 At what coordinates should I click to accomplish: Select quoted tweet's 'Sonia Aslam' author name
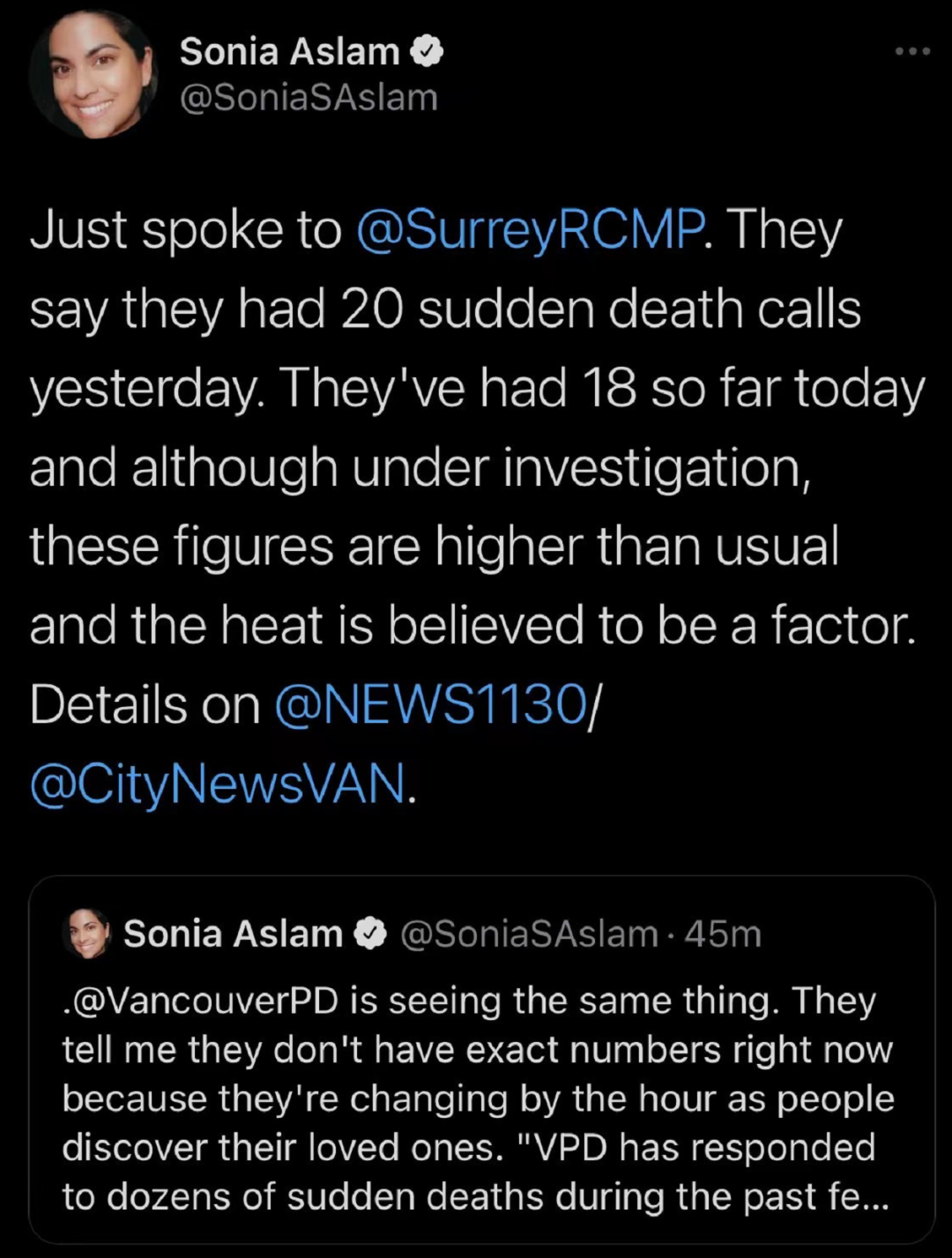233,934
